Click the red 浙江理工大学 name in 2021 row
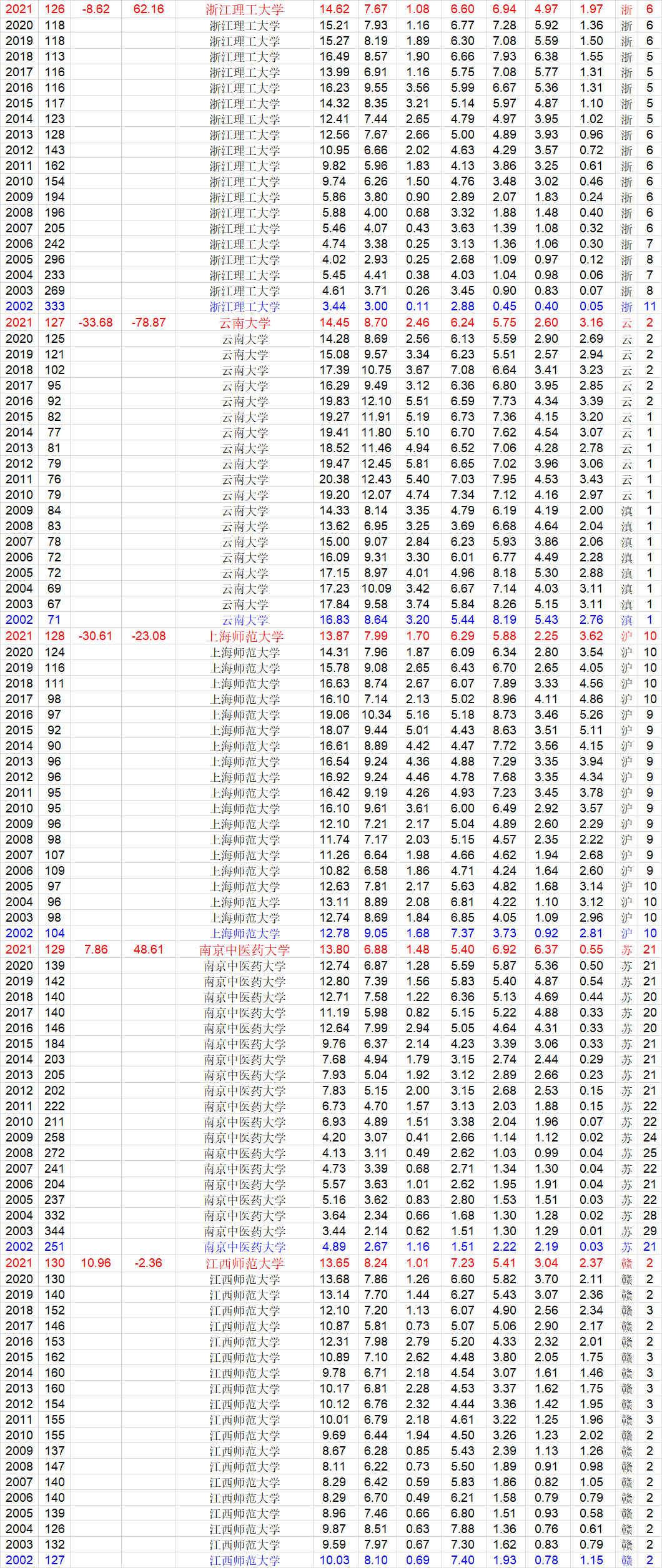The height and width of the screenshot is (1568, 662). pyautogui.click(x=244, y=9)
